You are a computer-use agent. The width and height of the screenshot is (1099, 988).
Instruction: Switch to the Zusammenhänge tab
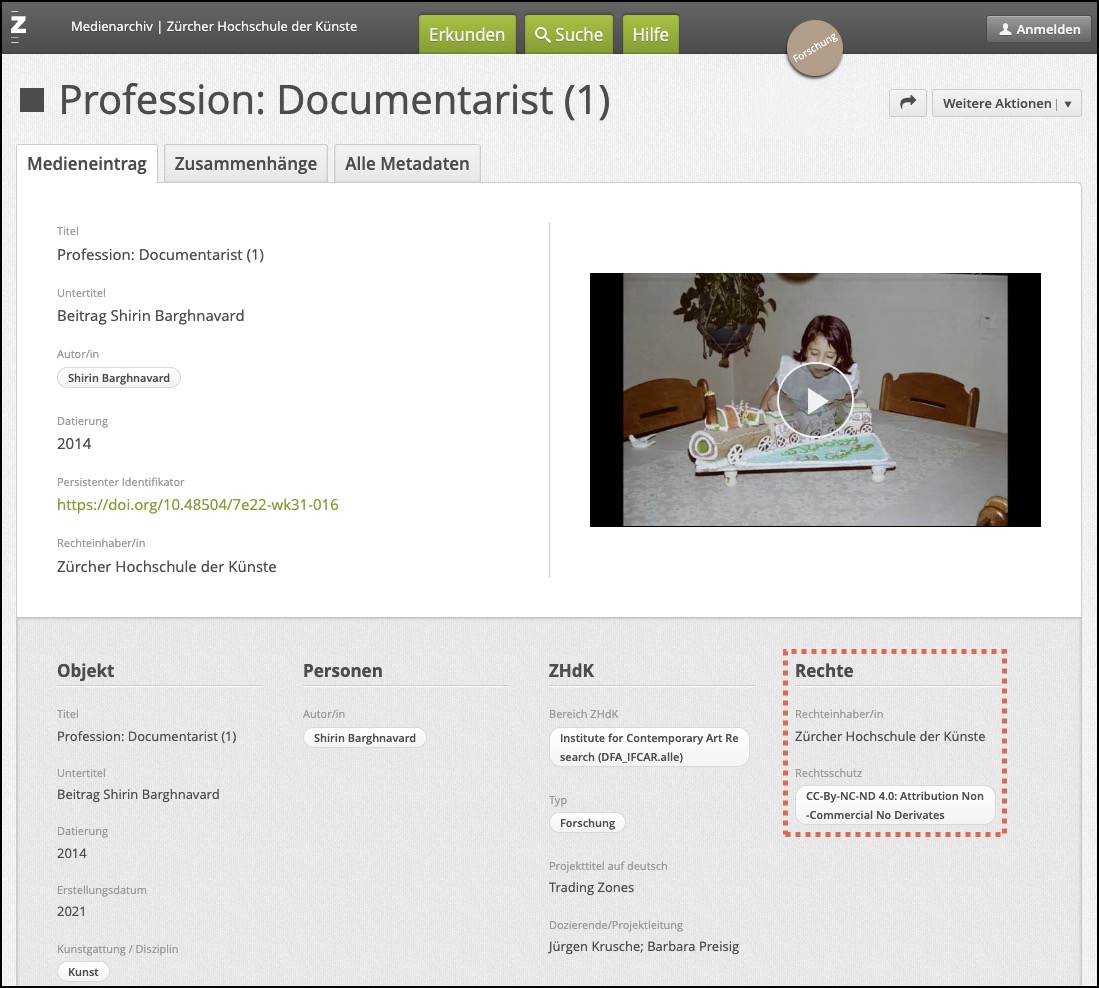click(245, 164)
